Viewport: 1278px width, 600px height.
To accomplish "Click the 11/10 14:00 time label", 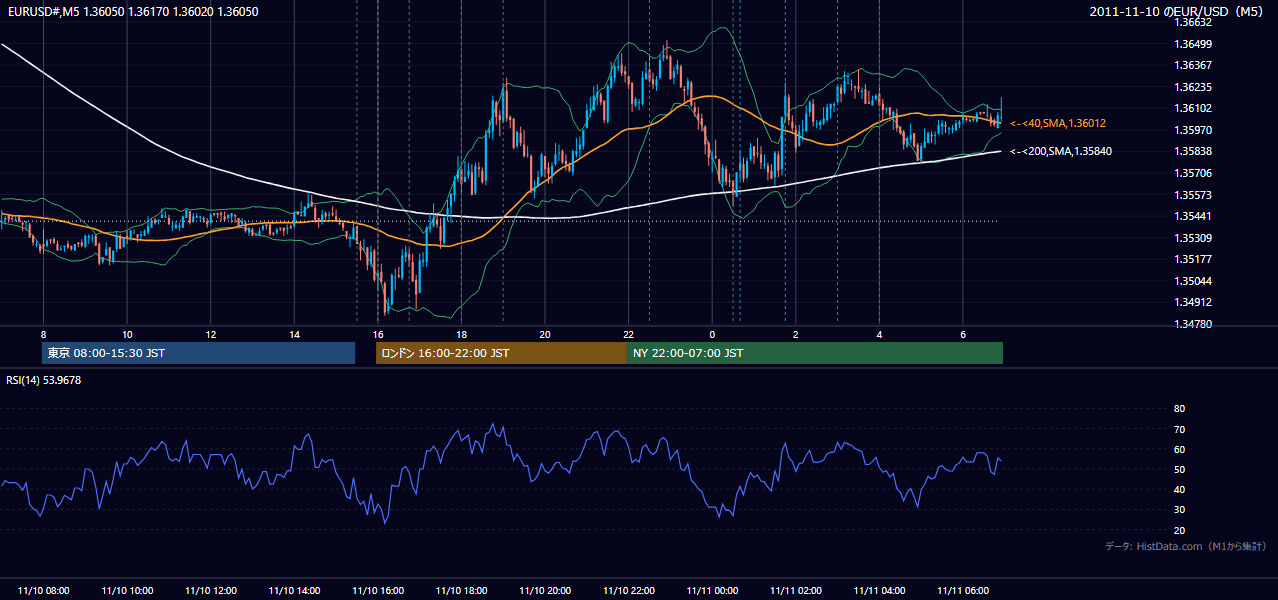I will [294, 591].
